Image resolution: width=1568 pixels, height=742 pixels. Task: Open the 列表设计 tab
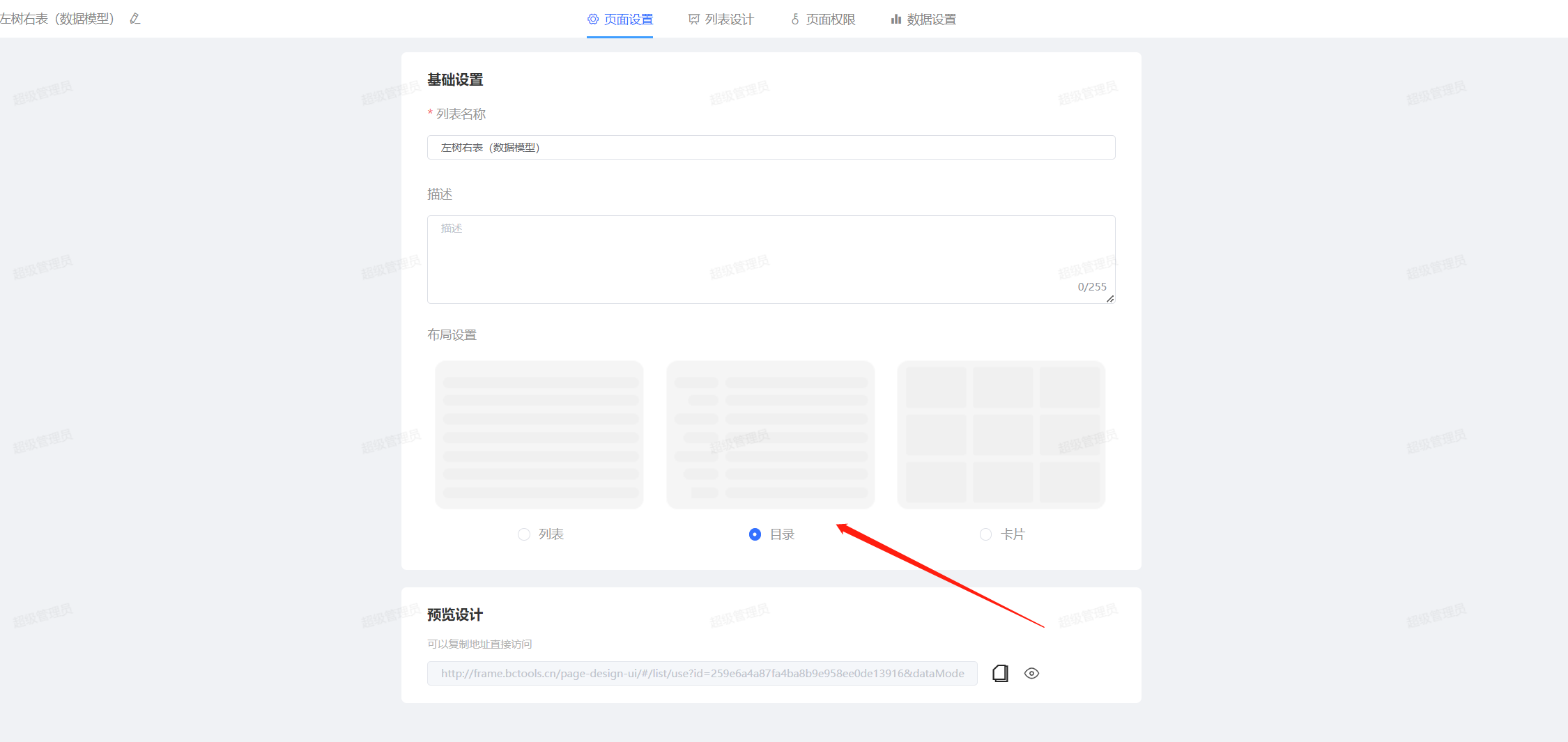coord(721,20)
